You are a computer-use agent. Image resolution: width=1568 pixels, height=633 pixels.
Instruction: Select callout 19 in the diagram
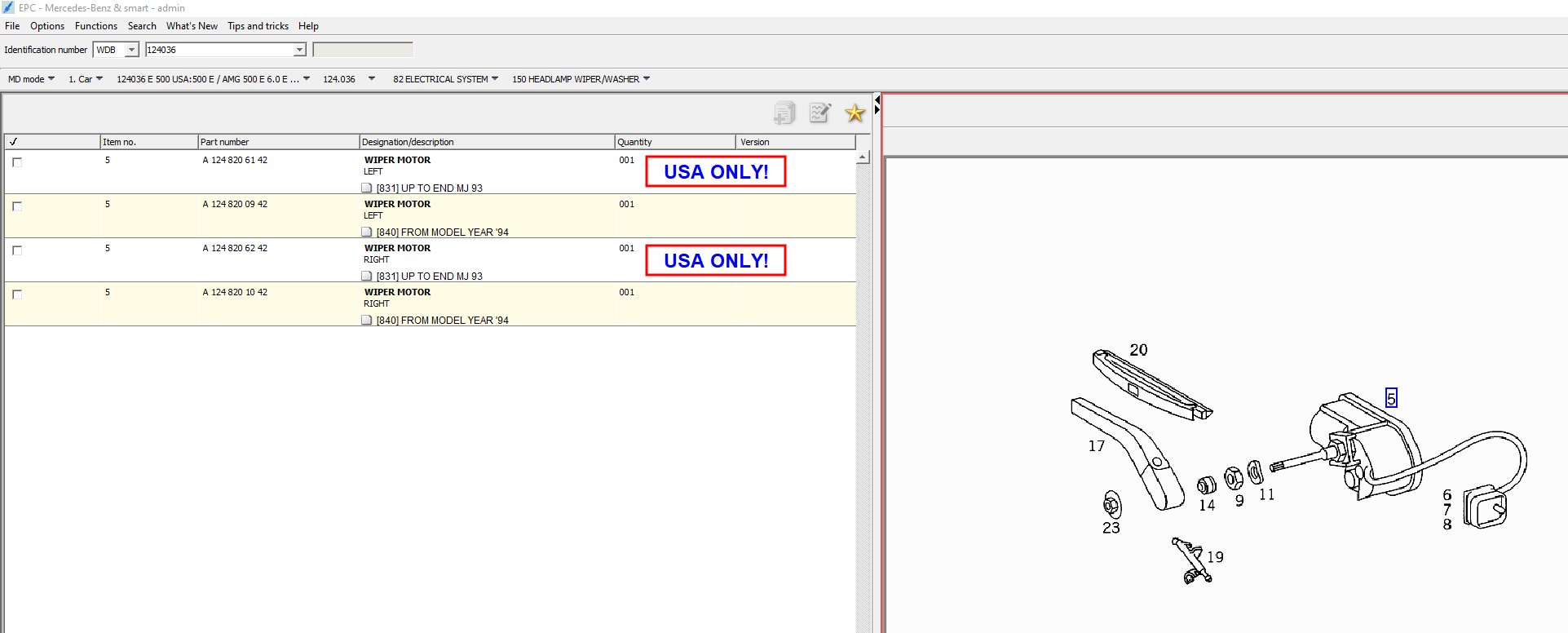[1215, 557]
